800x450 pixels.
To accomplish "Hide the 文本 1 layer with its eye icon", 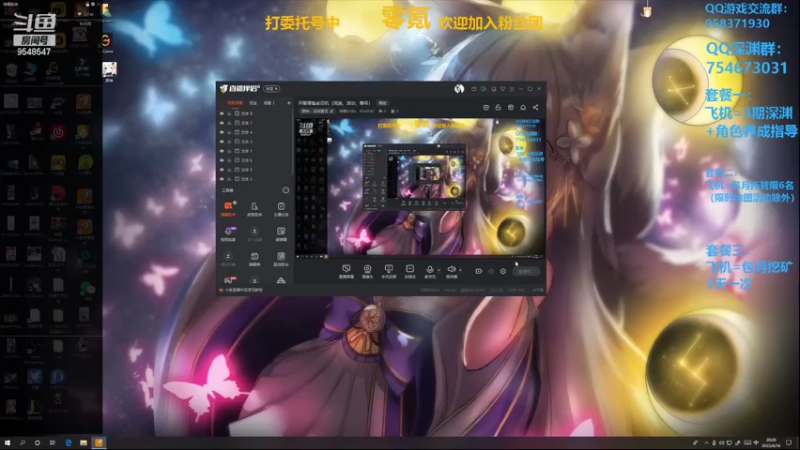I will pyautogui.click(x=221, y=151).
